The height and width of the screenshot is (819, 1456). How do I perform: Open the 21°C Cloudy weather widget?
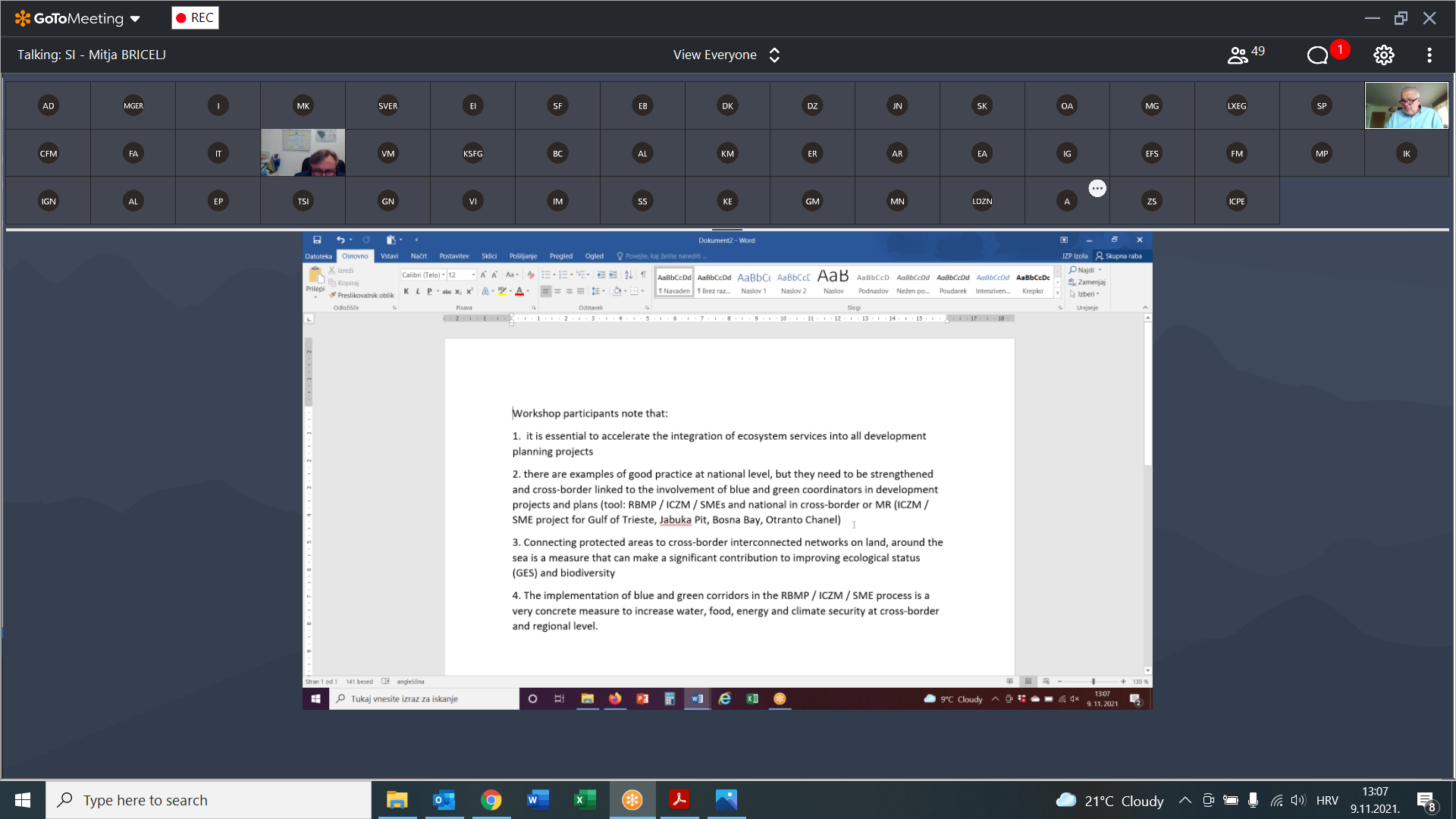1109,800
